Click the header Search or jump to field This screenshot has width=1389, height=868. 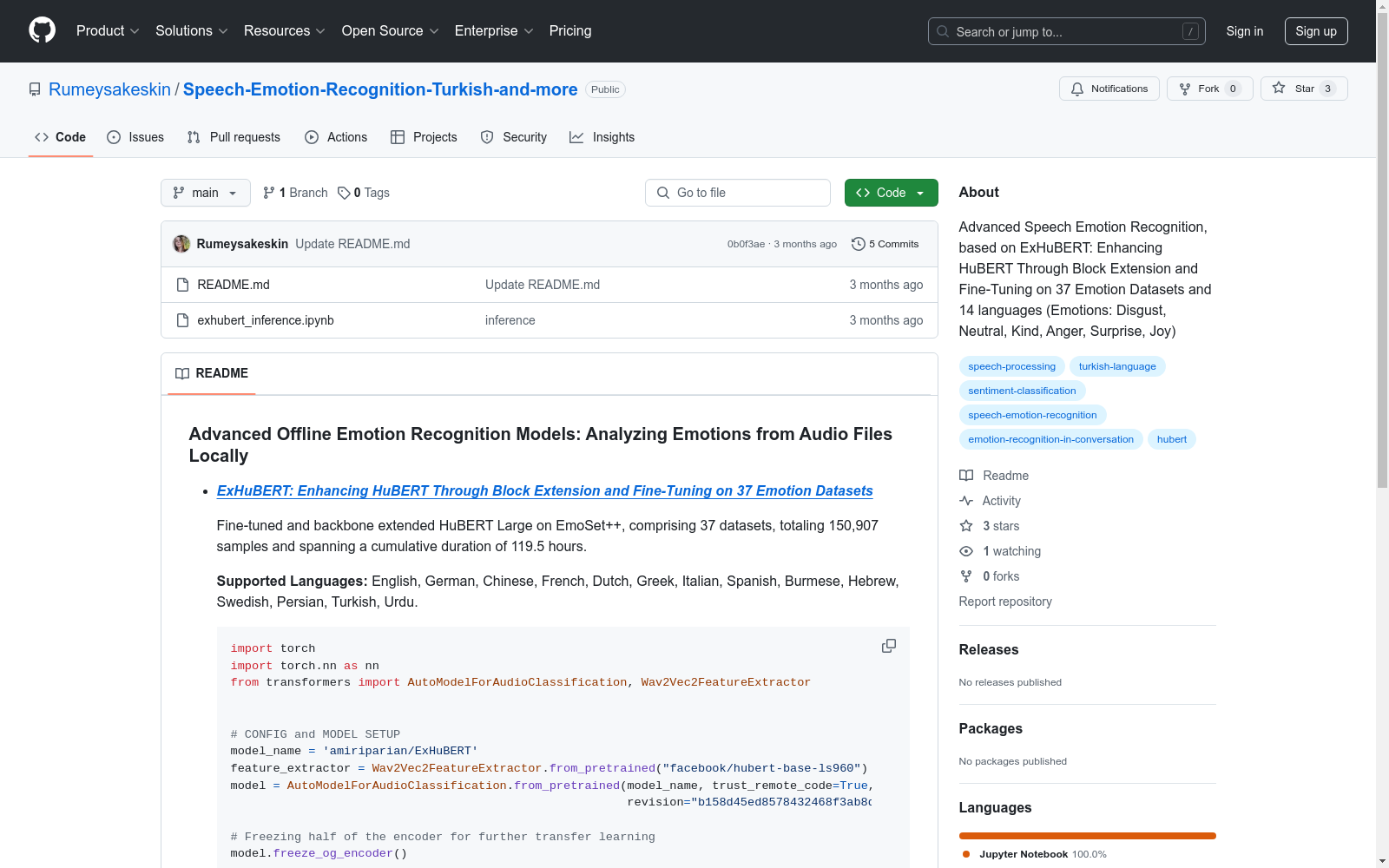click(1067, 31)
